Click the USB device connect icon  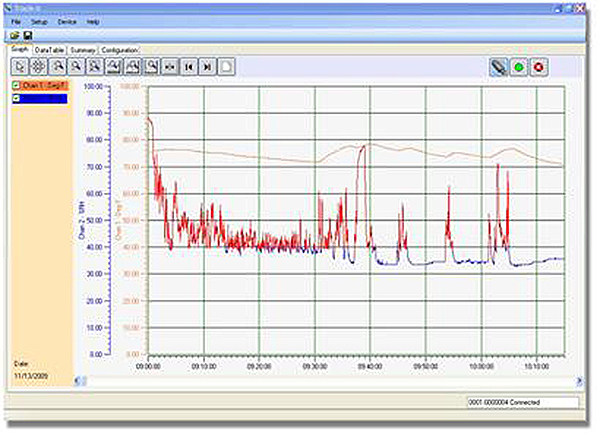pyautogui.click(x=496, y=66)
